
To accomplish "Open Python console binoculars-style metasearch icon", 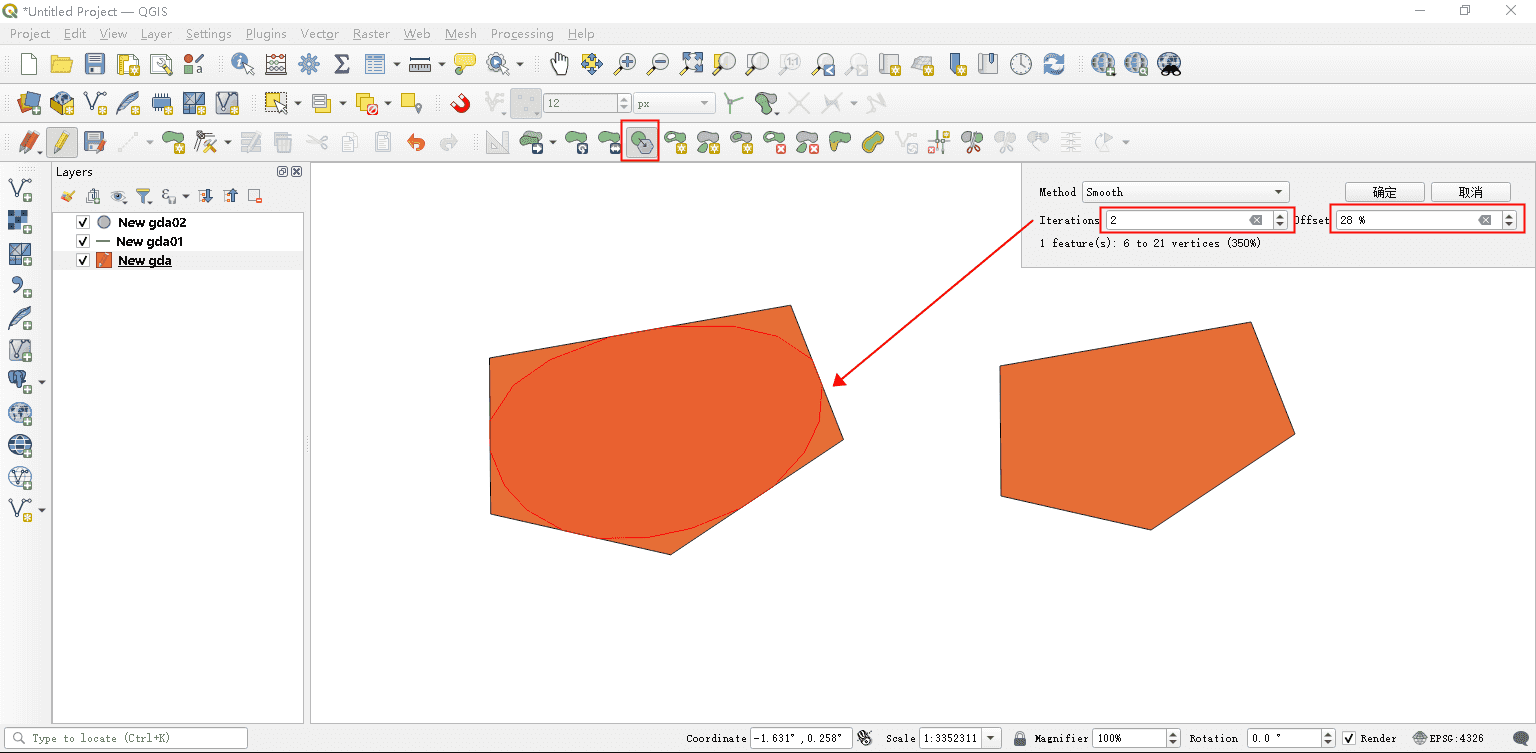I will (x=1169, y=64).
